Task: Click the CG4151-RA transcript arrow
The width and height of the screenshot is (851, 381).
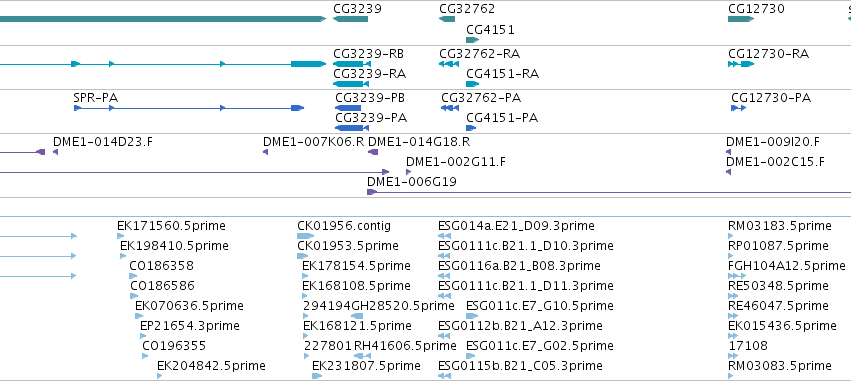Action: (x=472, y=84)
